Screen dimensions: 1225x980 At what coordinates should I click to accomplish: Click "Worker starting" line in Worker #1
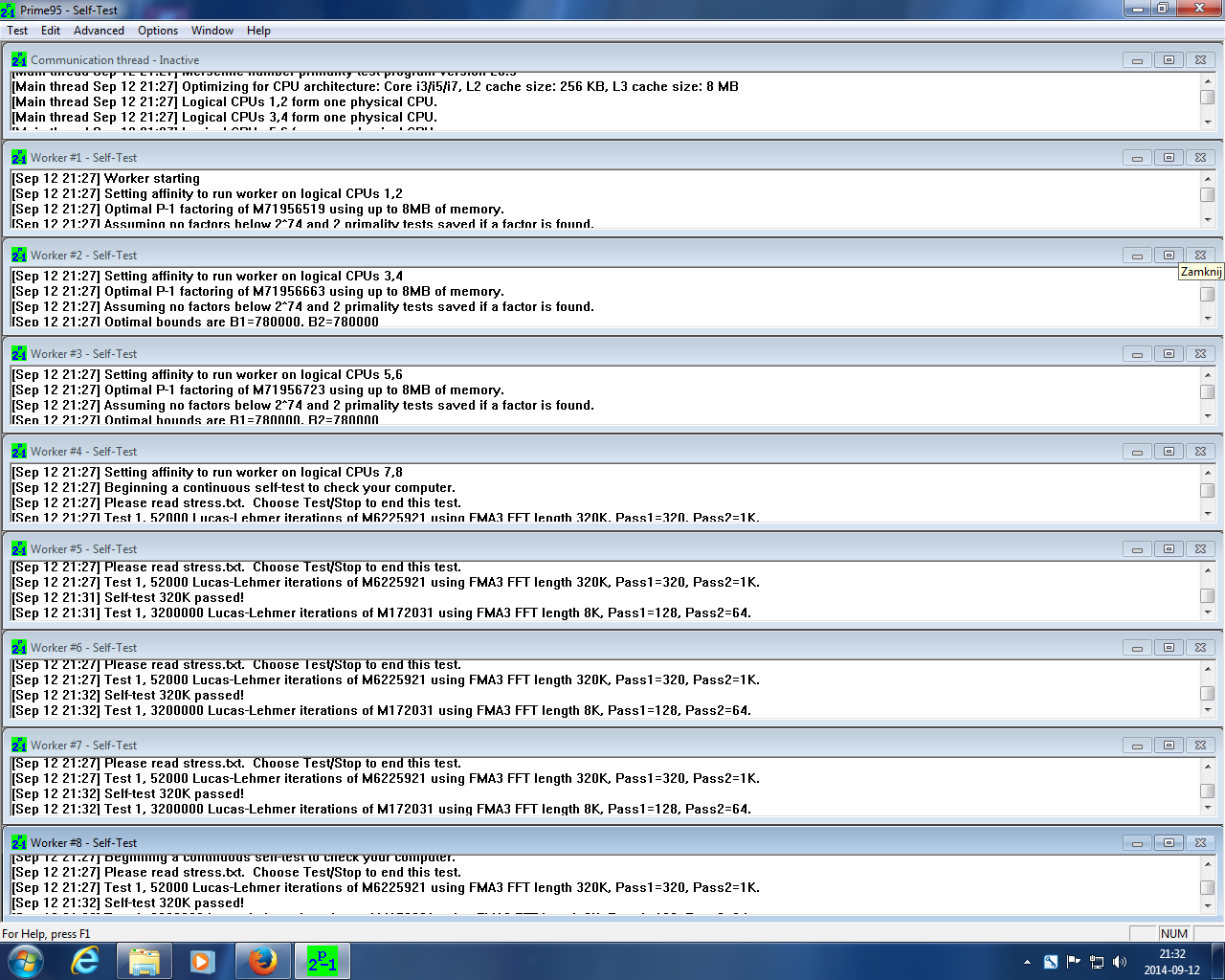105,178
